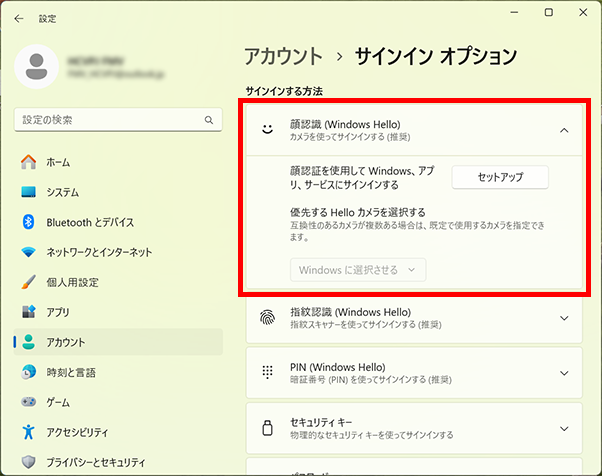This screenshot has height=476, width=602.
Task: Click the search magnifier icon
Action: 209,120
